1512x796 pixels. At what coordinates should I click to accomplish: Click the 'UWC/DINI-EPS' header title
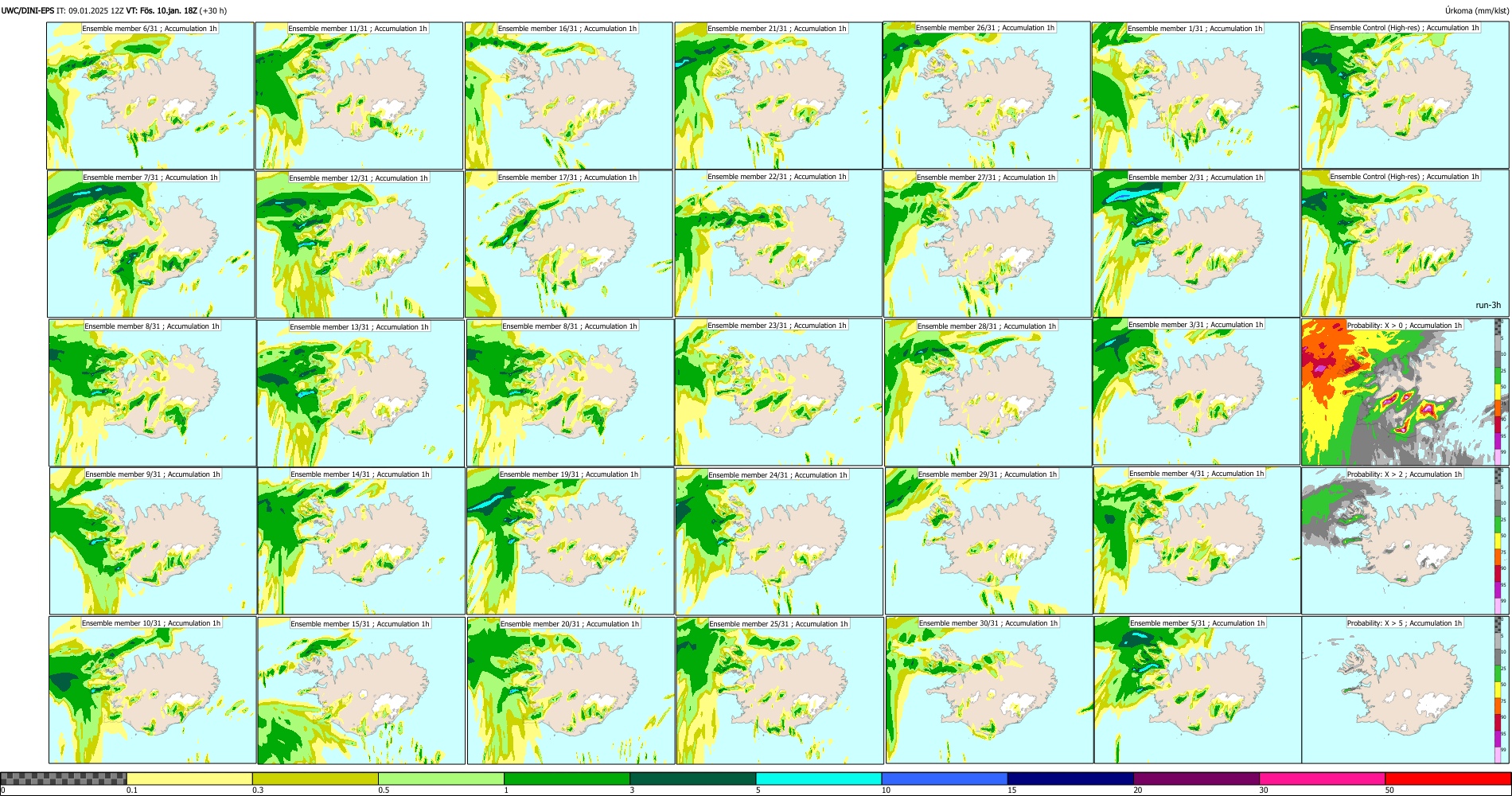point(27,10)
